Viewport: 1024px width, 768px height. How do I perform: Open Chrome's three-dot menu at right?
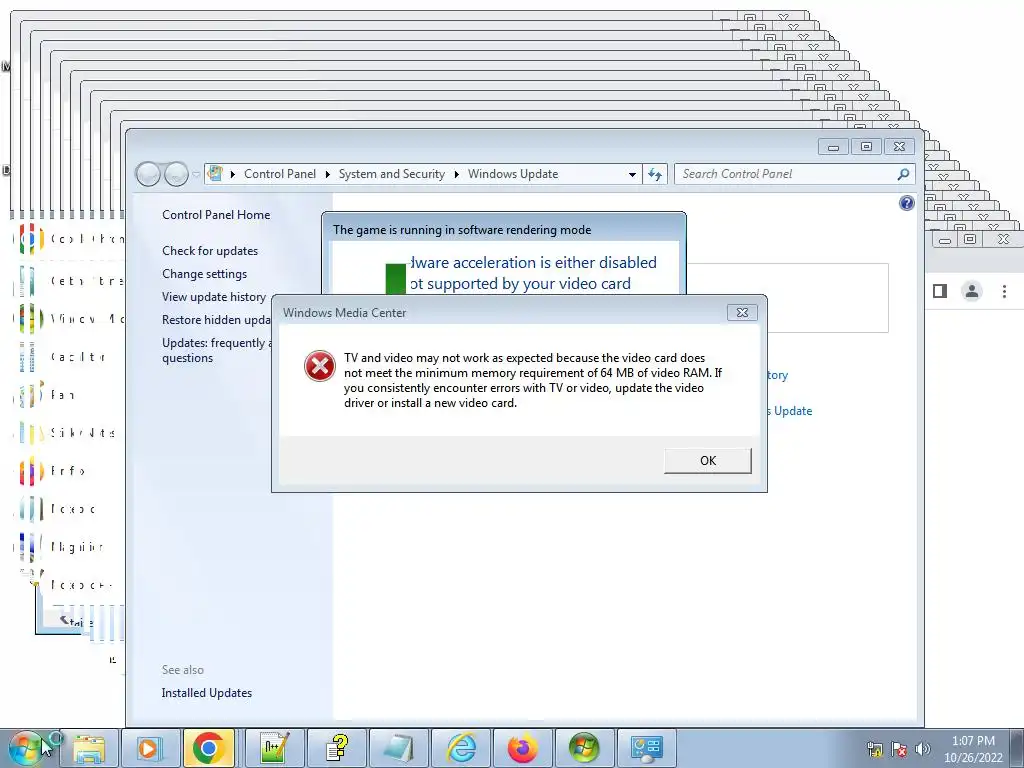coord(1004,291)
